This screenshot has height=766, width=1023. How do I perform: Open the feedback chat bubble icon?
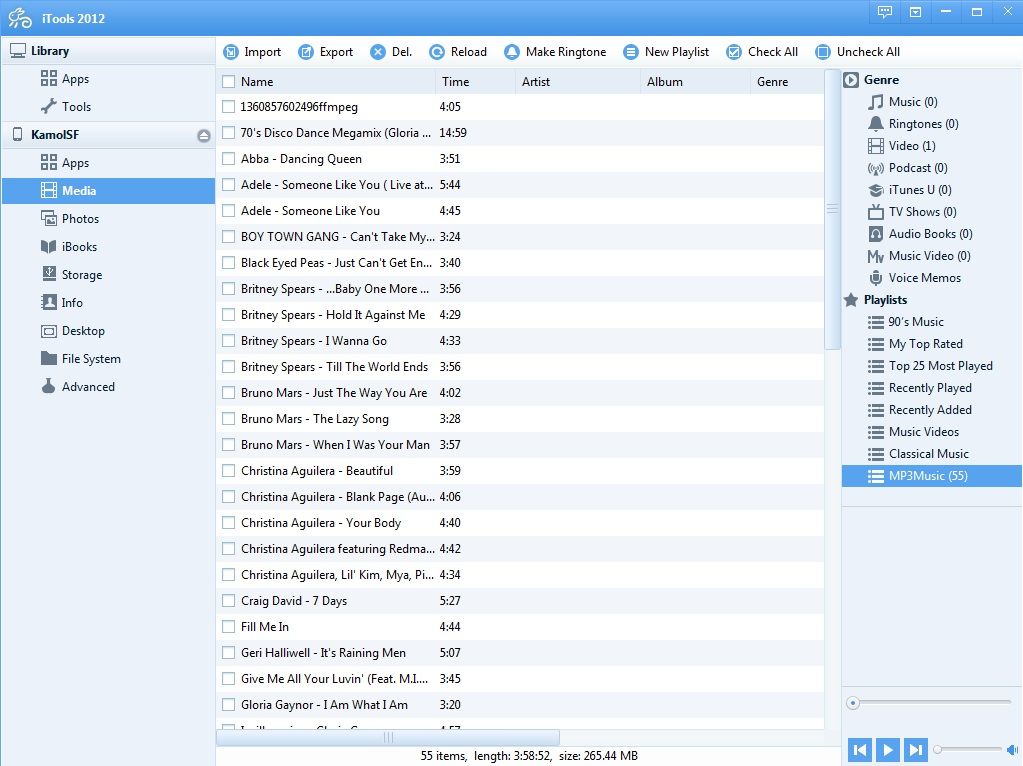click(885, 12)
